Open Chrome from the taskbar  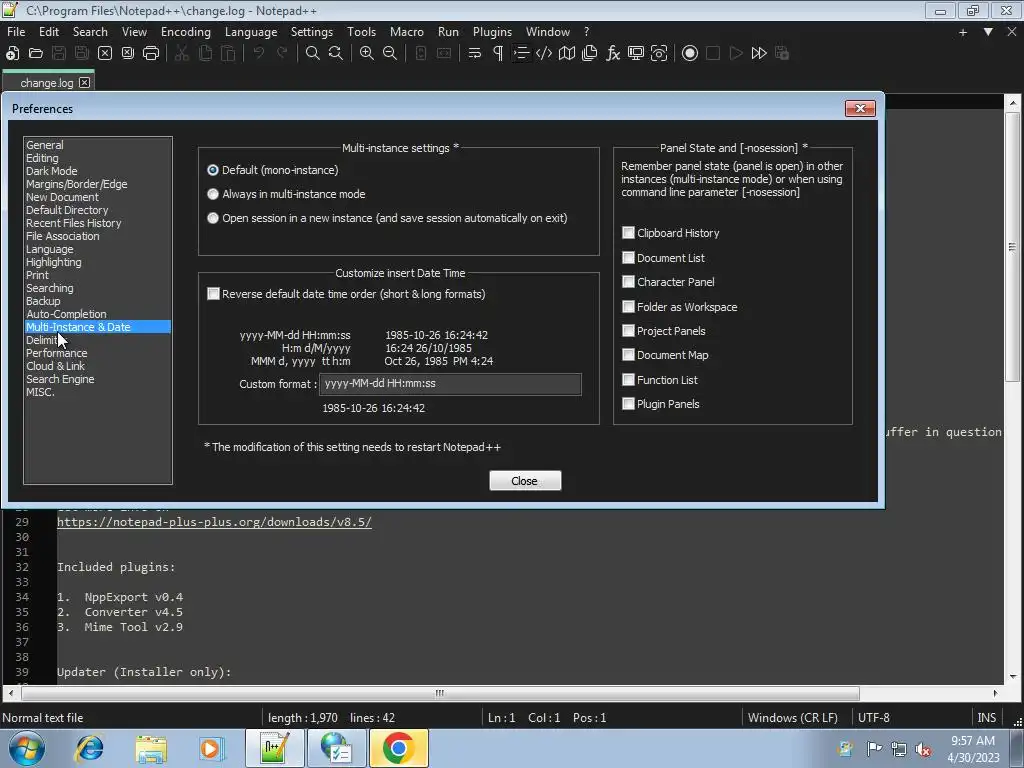click(x=398, y=748)
